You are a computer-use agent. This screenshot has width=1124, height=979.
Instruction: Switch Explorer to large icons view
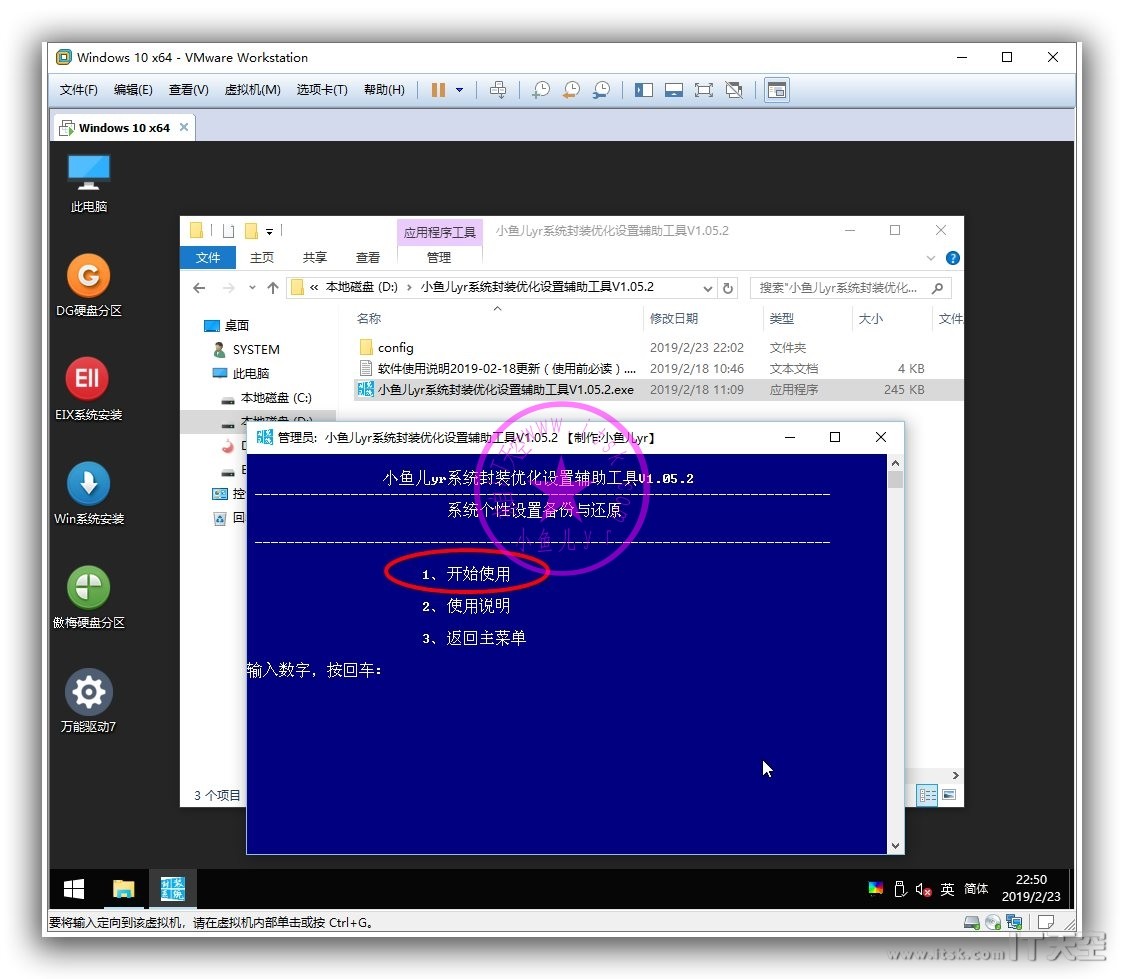pyautogui.click(x=949, y=795)
